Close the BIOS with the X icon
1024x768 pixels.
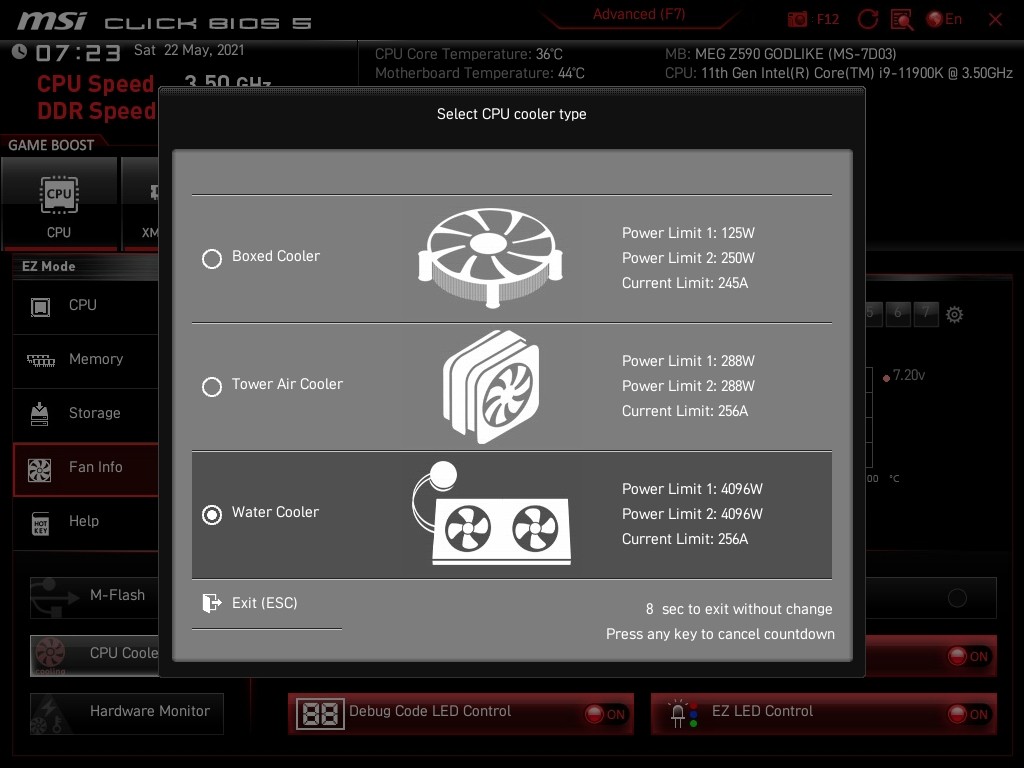995,20
